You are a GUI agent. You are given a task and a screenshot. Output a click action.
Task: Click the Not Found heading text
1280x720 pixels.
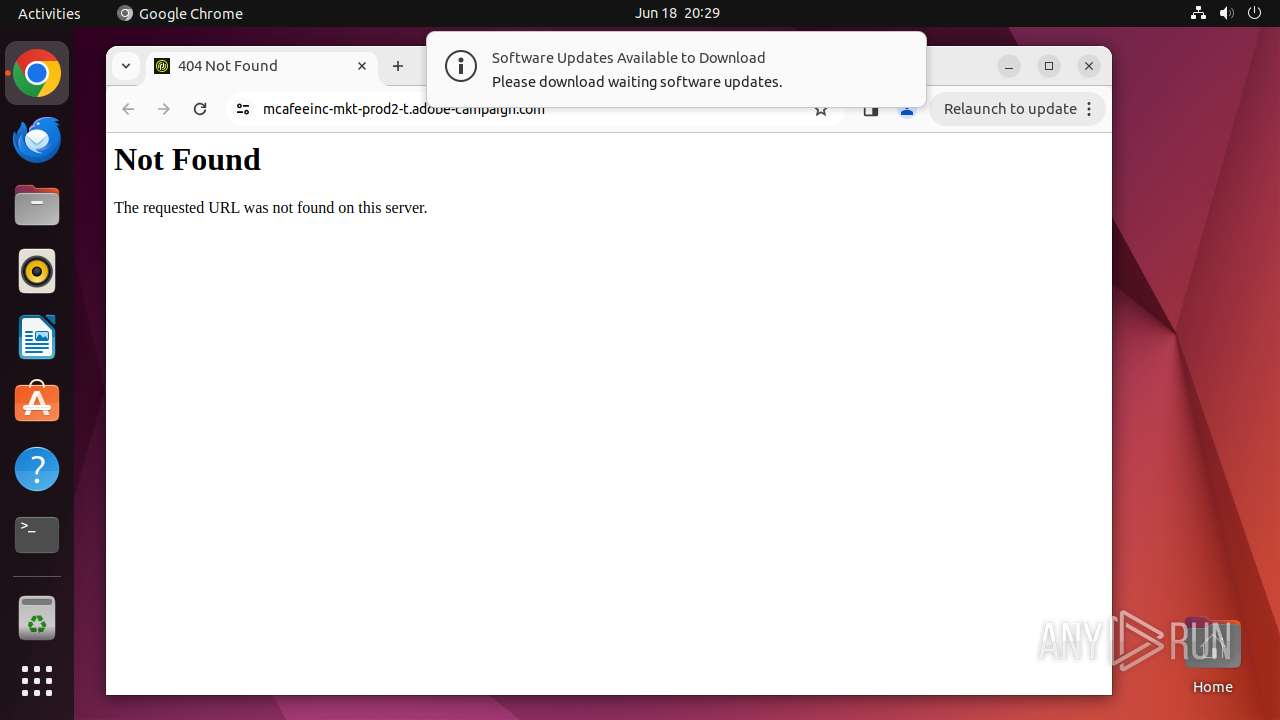point(187,159)
